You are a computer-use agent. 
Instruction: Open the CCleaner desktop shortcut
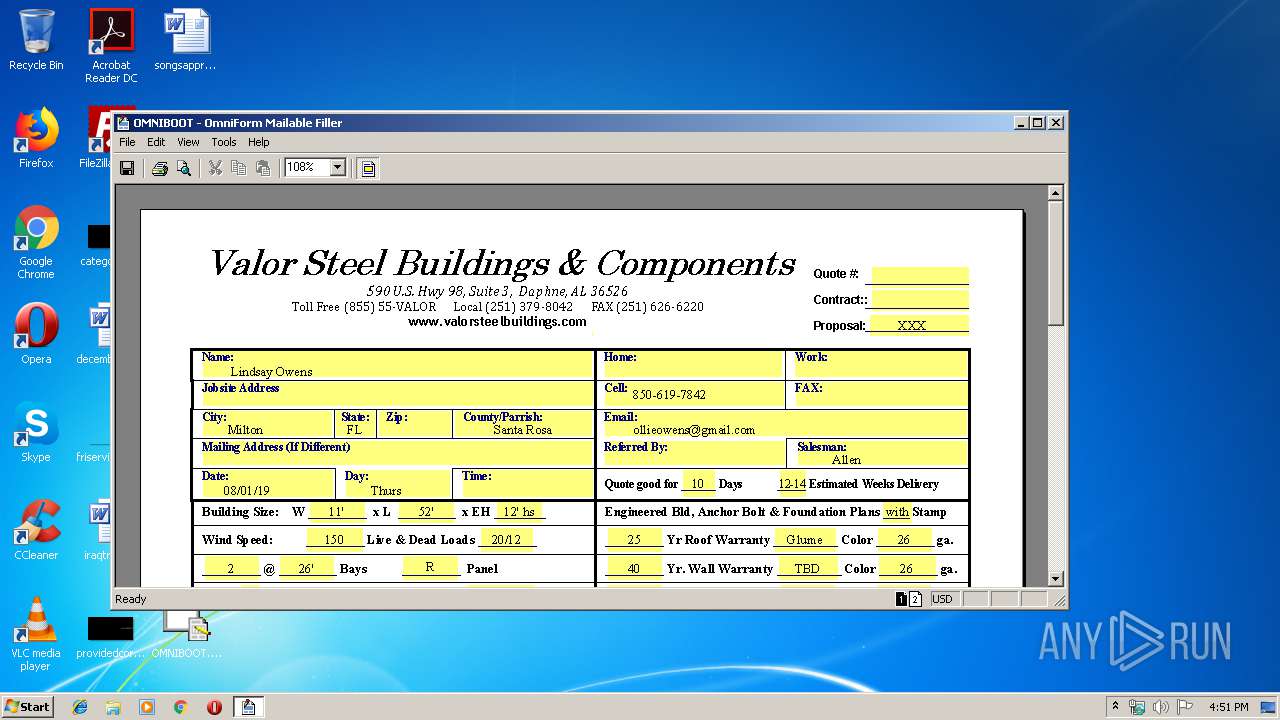(x=36, y=530)
